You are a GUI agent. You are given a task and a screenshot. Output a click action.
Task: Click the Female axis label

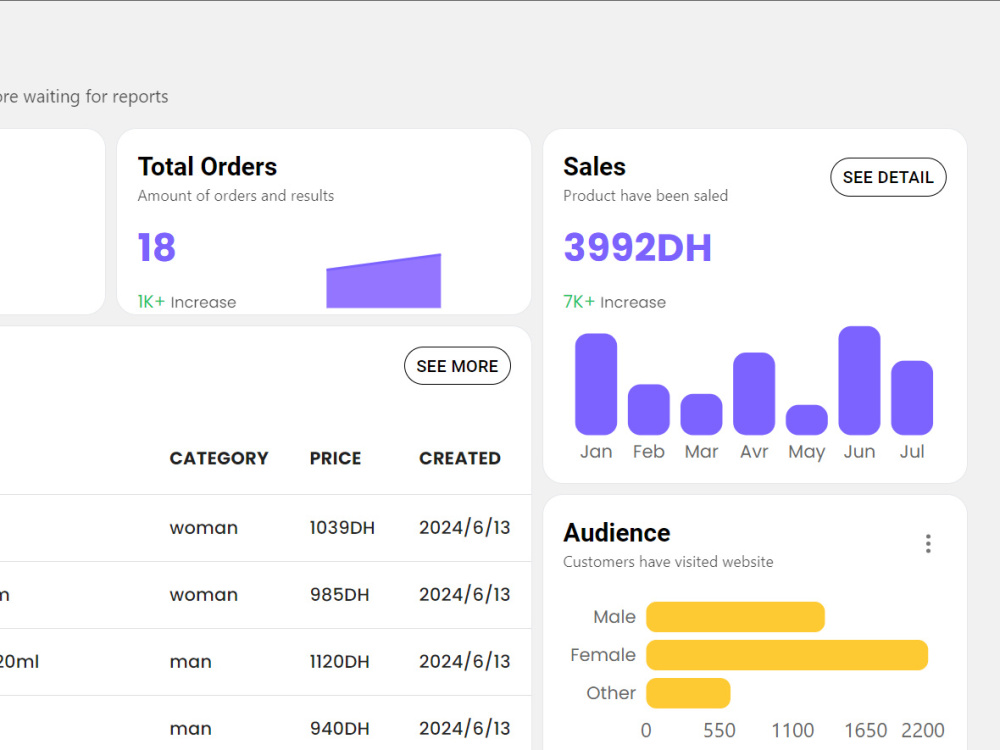point(603,655)
